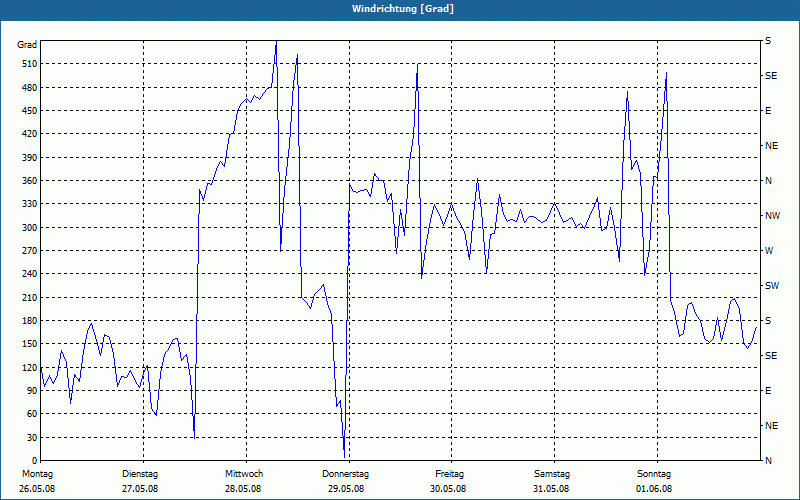
Task: Click the NW compass label
Action: (x=772, y=216)
